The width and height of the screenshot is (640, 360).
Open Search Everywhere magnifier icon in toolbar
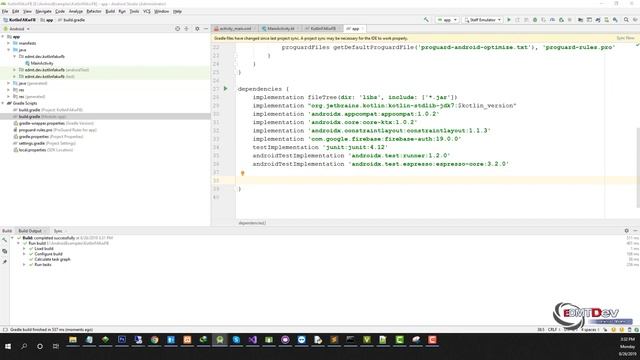click(x=626, y=20)
